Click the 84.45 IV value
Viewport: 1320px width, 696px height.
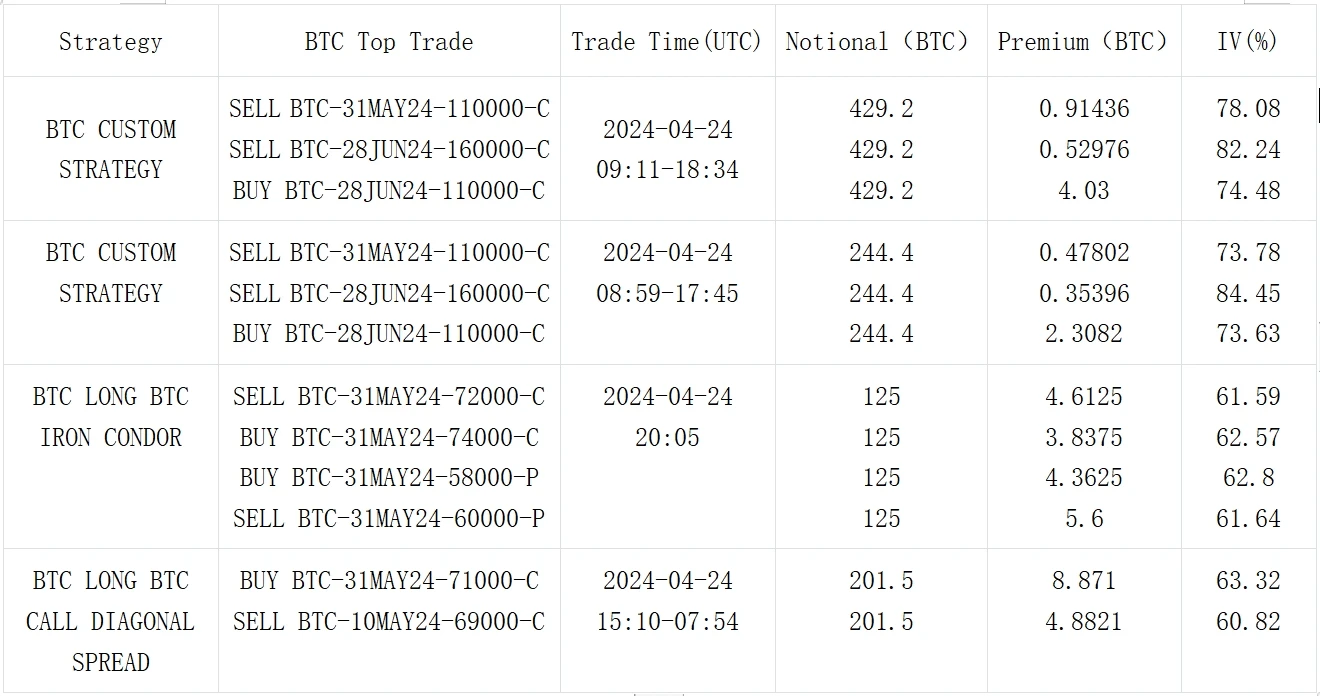point(1248,294)
